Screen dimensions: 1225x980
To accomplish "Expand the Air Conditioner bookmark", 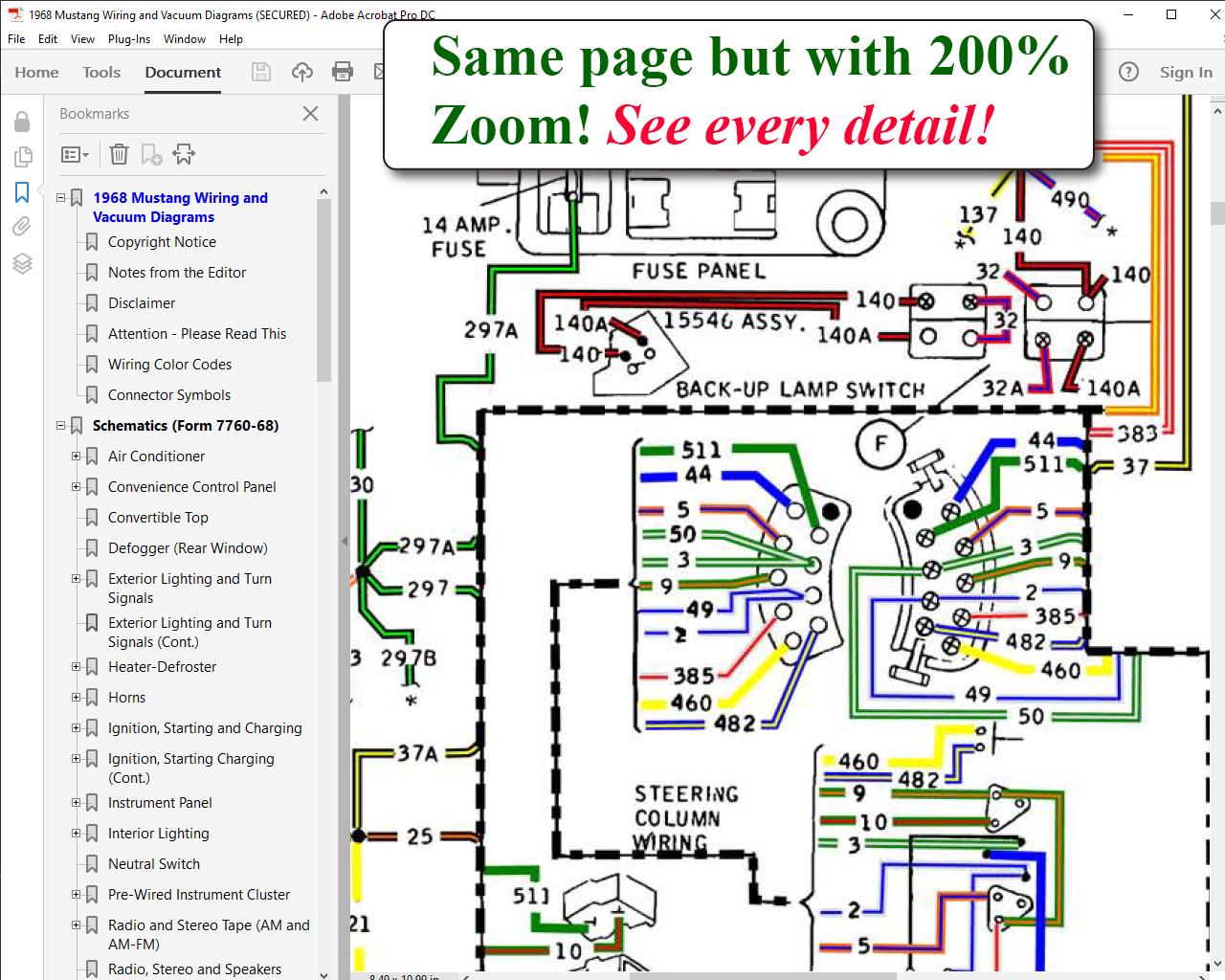I will point(76,457).
